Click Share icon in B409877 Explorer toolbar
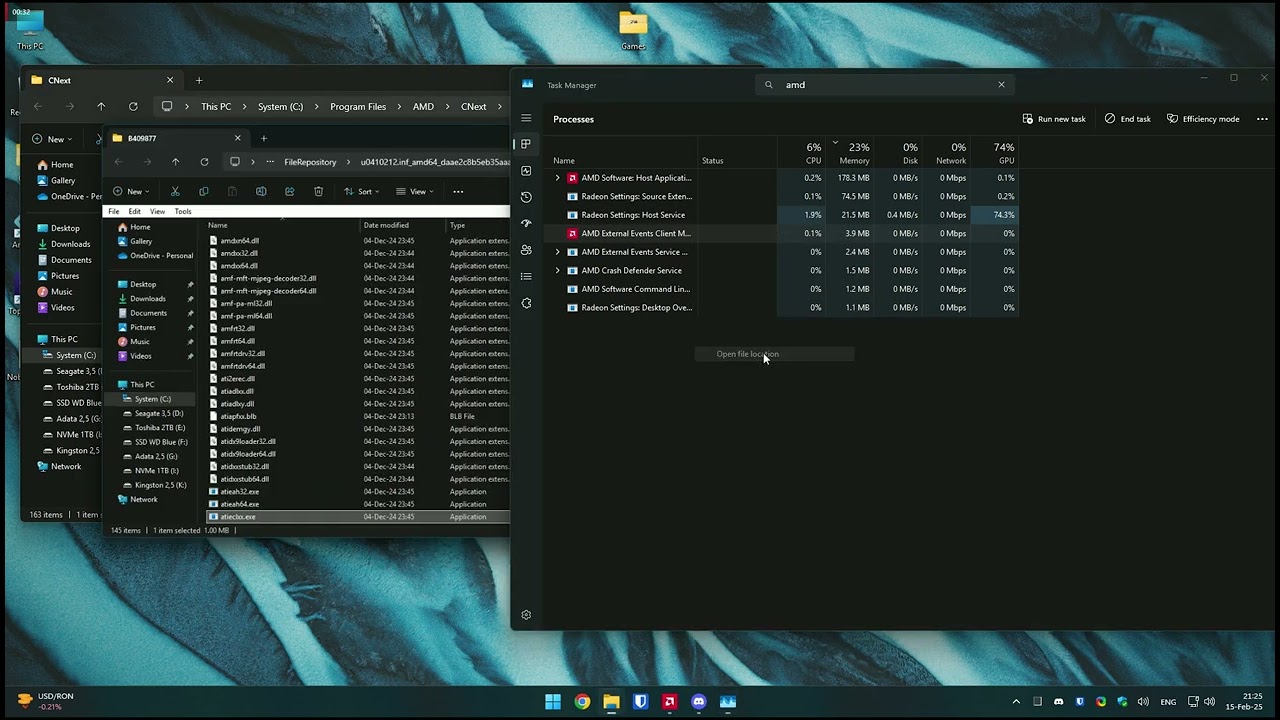Viewport: 1280px width, 720px height. coord(290,191)
